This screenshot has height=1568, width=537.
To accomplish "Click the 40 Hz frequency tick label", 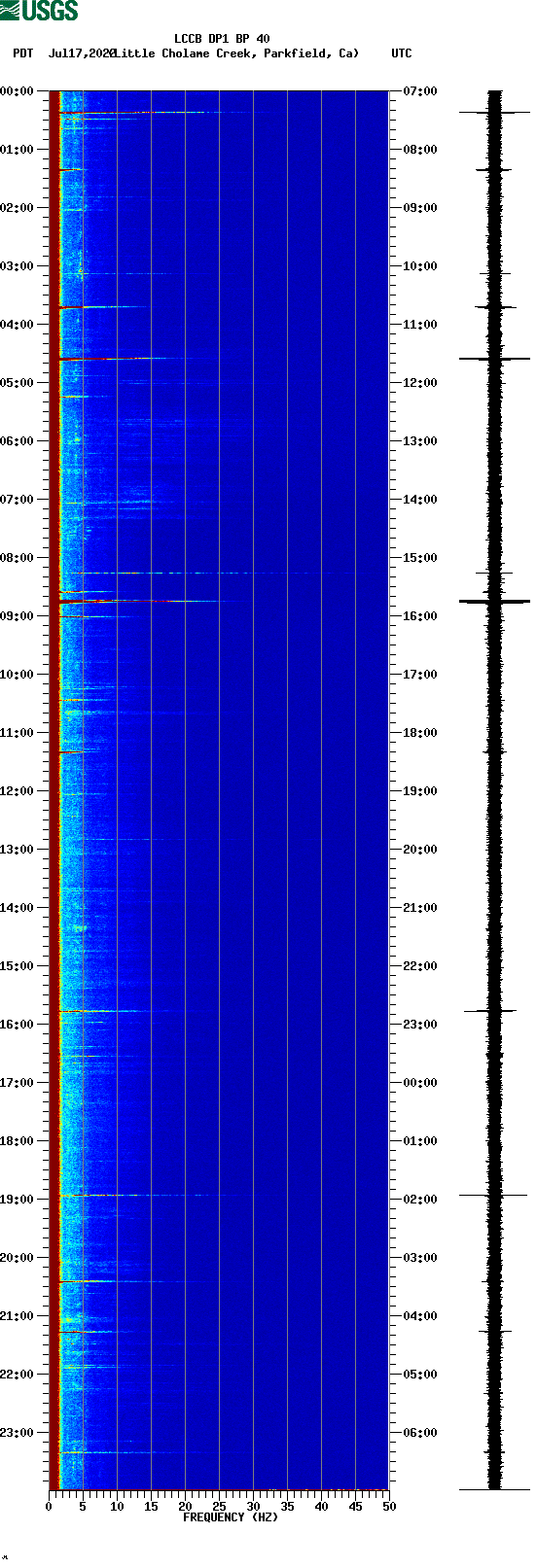I will (321, 1507).
